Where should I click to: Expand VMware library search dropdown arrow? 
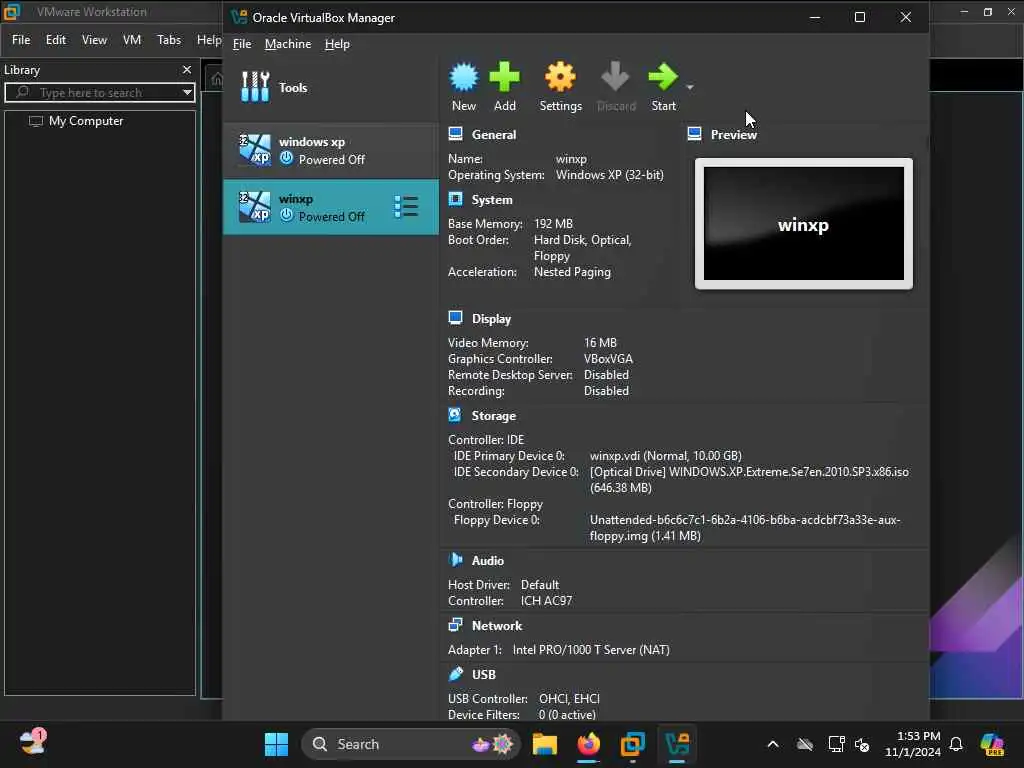[187, 92]
